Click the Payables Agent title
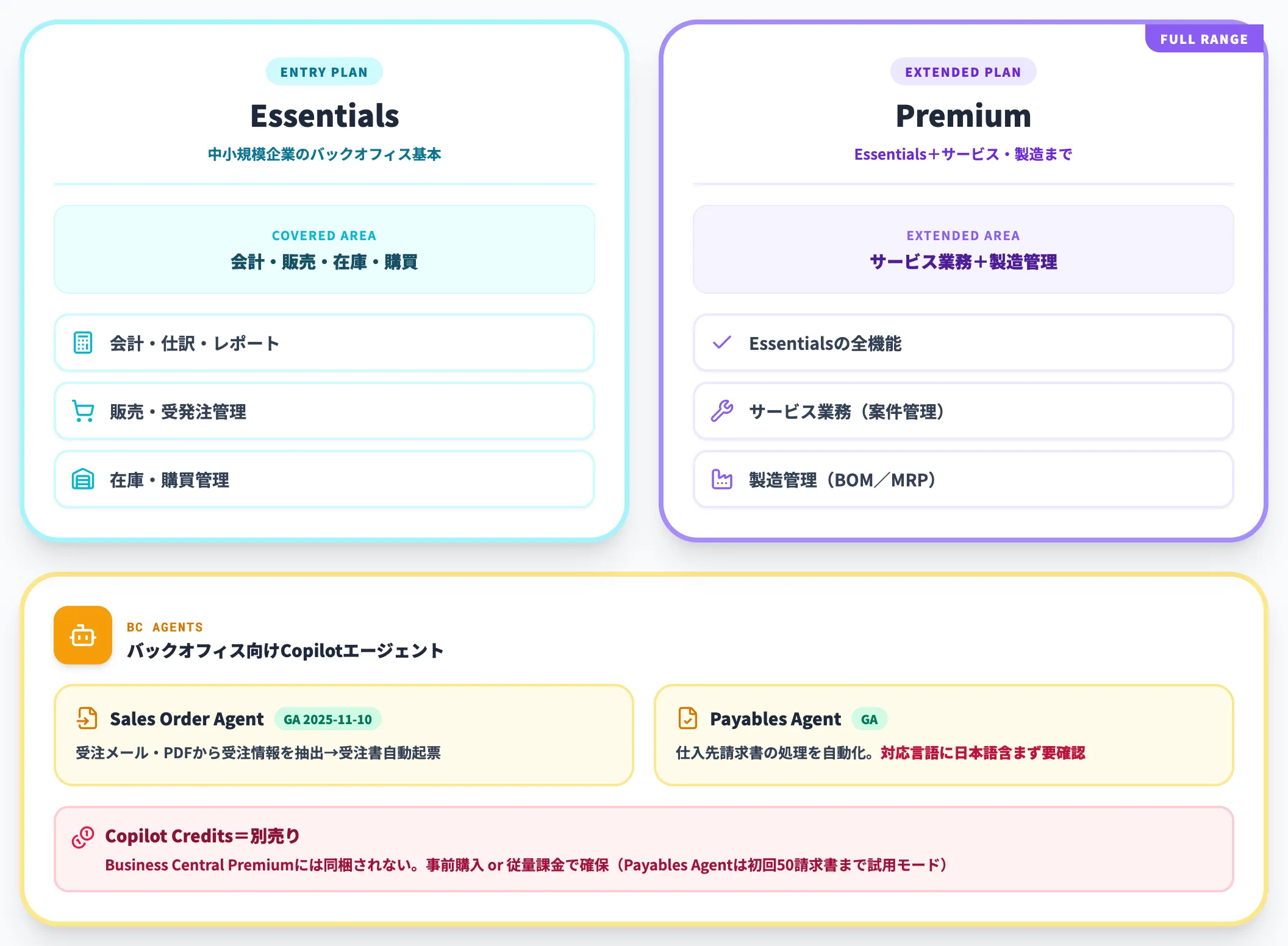 [x=775, y=719]
